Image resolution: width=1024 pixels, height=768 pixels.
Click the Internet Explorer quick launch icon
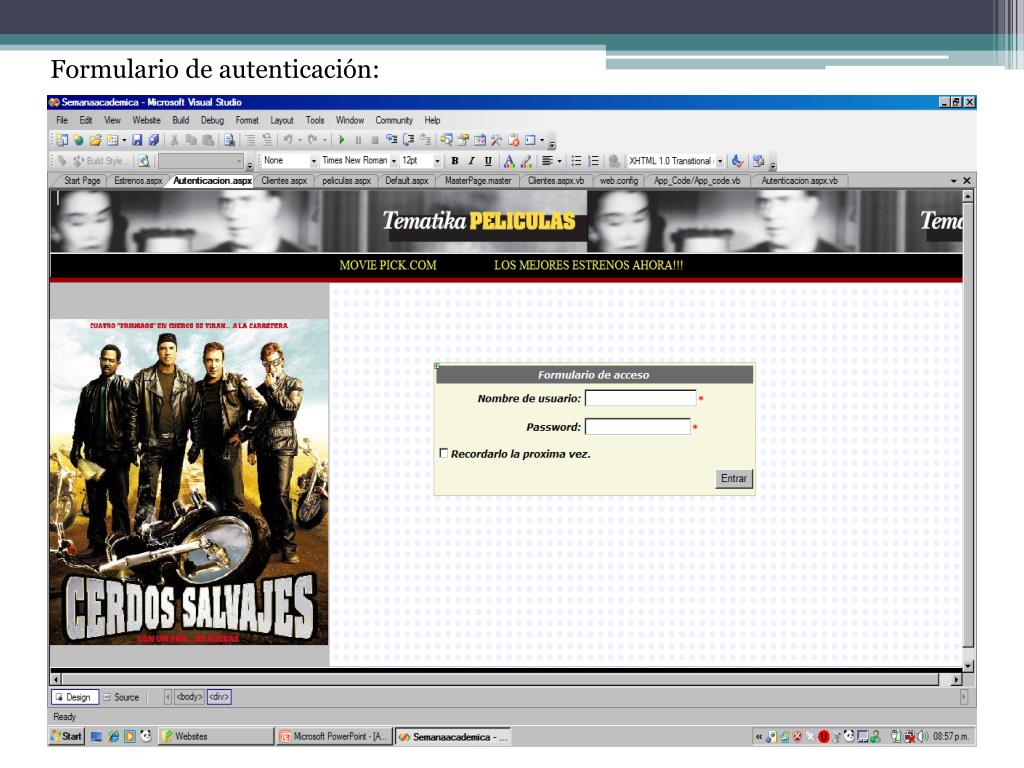[x=113, y=737]
